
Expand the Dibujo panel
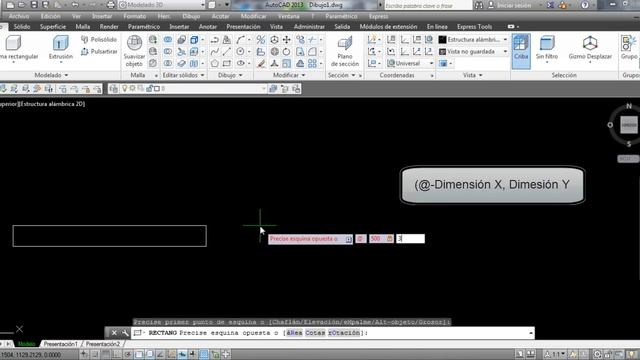(230, 75)
